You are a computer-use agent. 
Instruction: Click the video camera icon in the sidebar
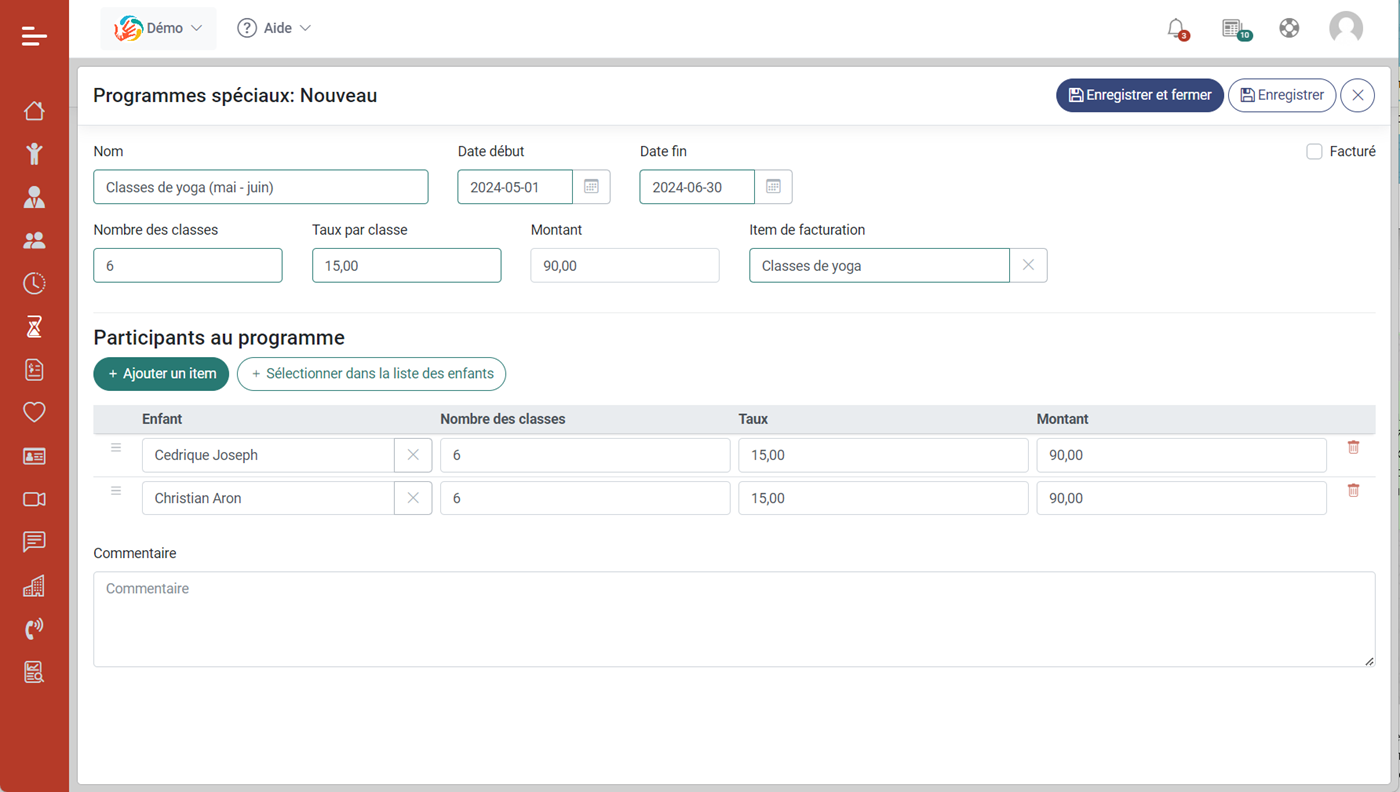34,499
